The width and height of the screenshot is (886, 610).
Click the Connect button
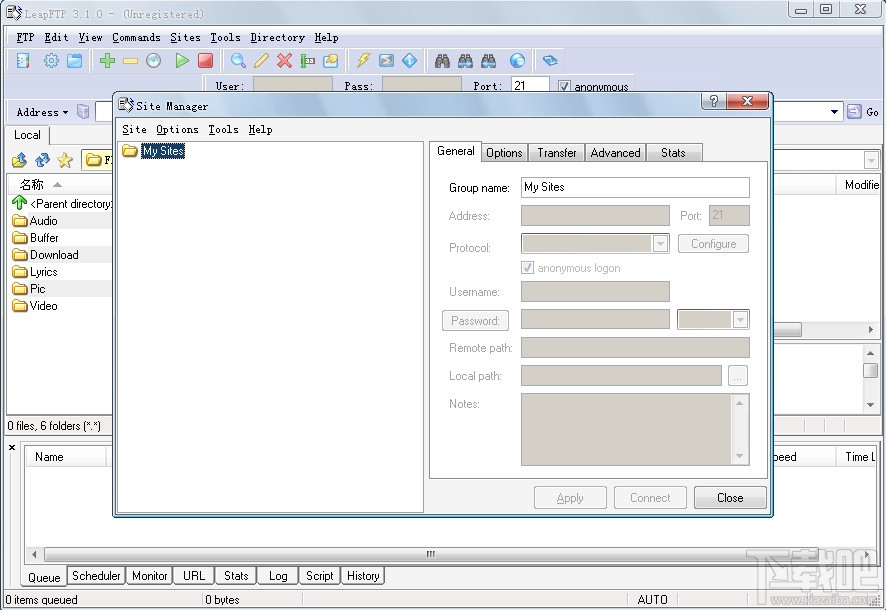tap(650, 498)
